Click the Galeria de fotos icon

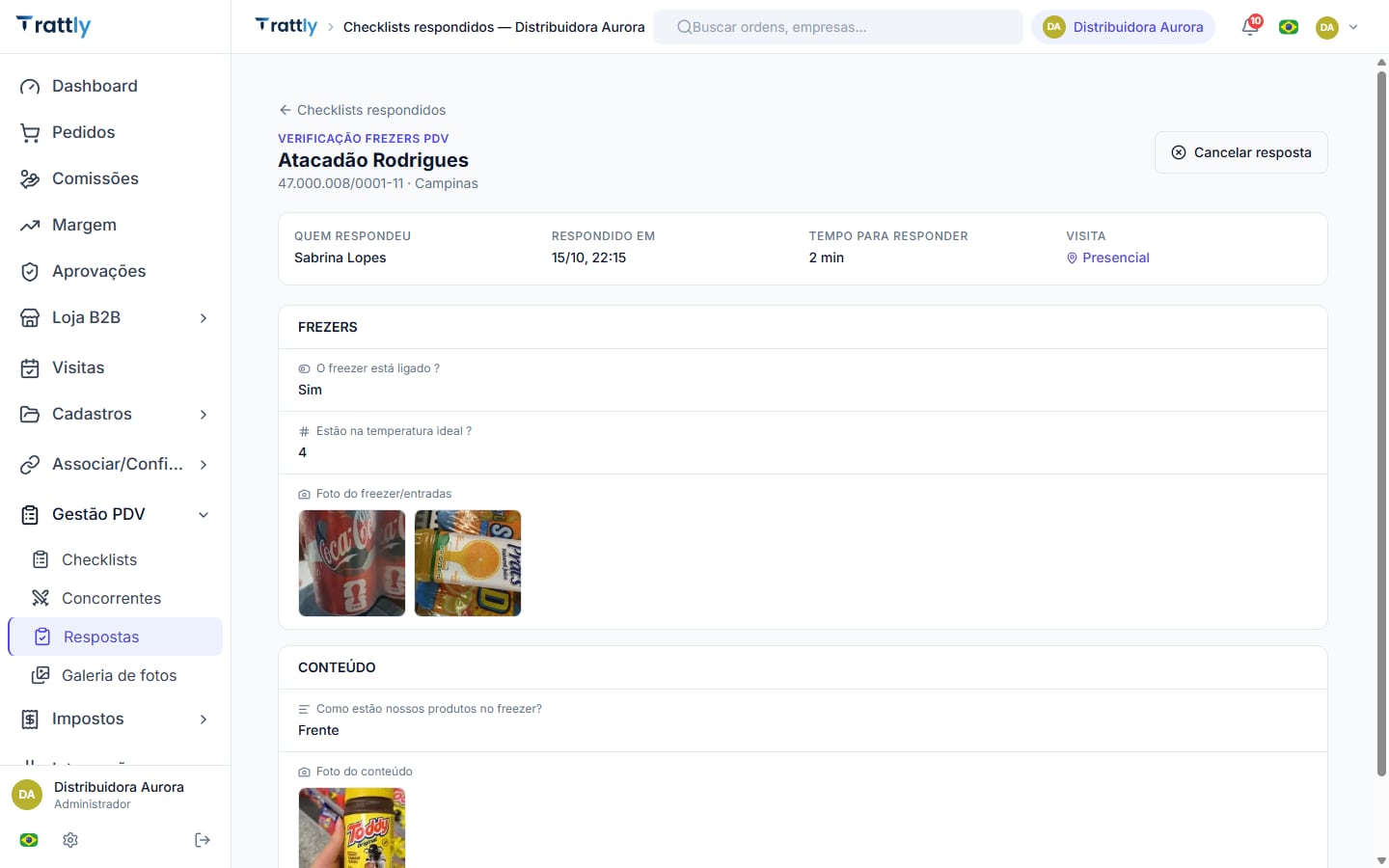pos(41,675)
